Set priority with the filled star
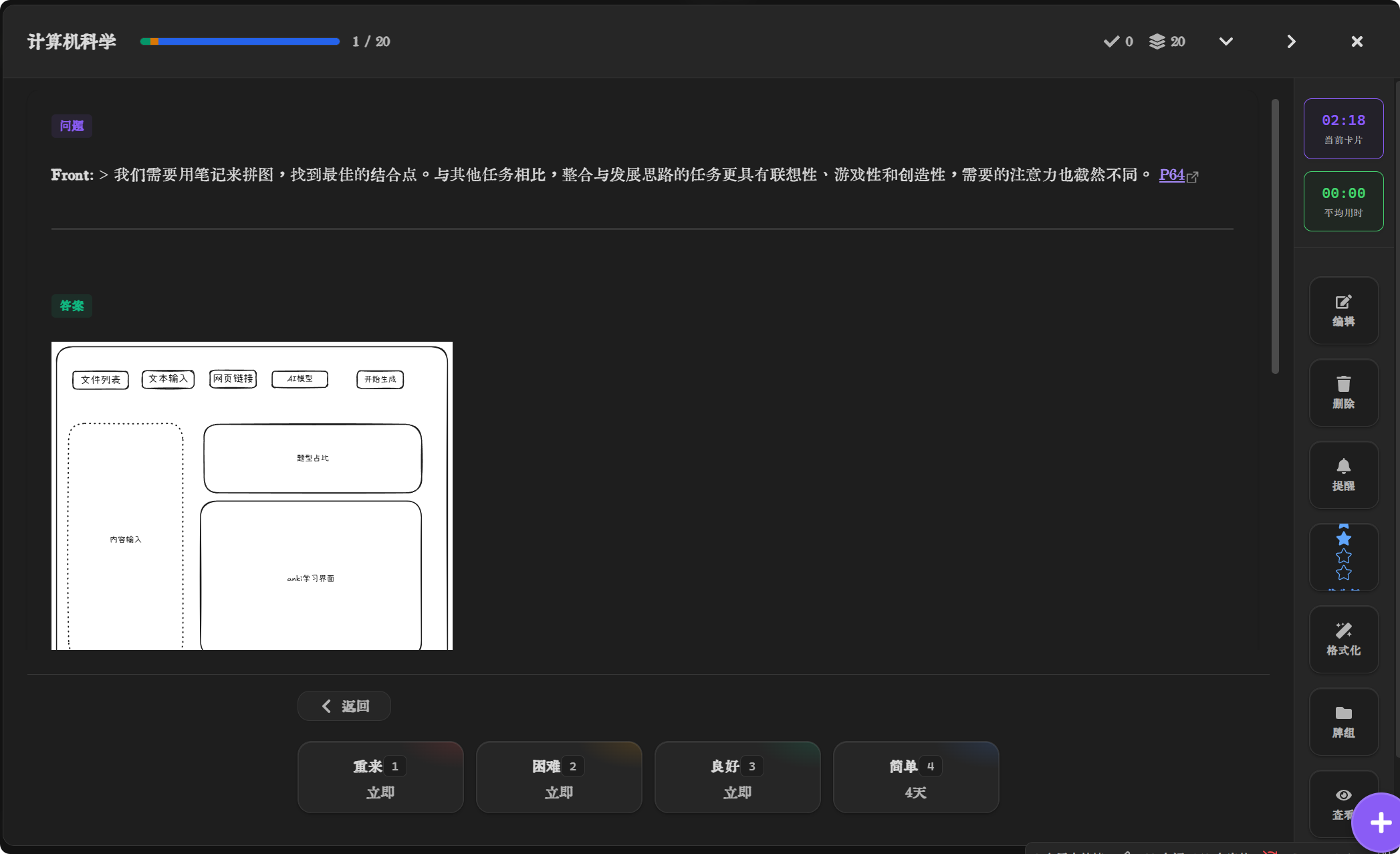The width and height of the screenshot is (1400, 854). coord(1343,538)
